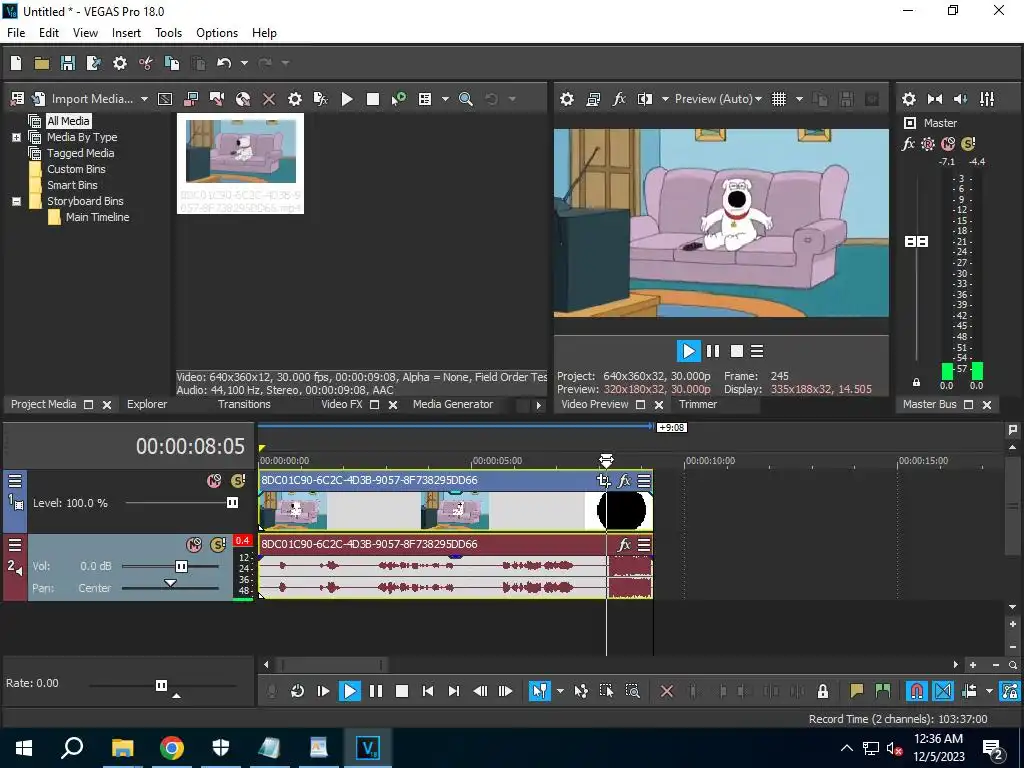Toggle timeline snapping magnet icon

pyautogui.click(x=917, y=691)
